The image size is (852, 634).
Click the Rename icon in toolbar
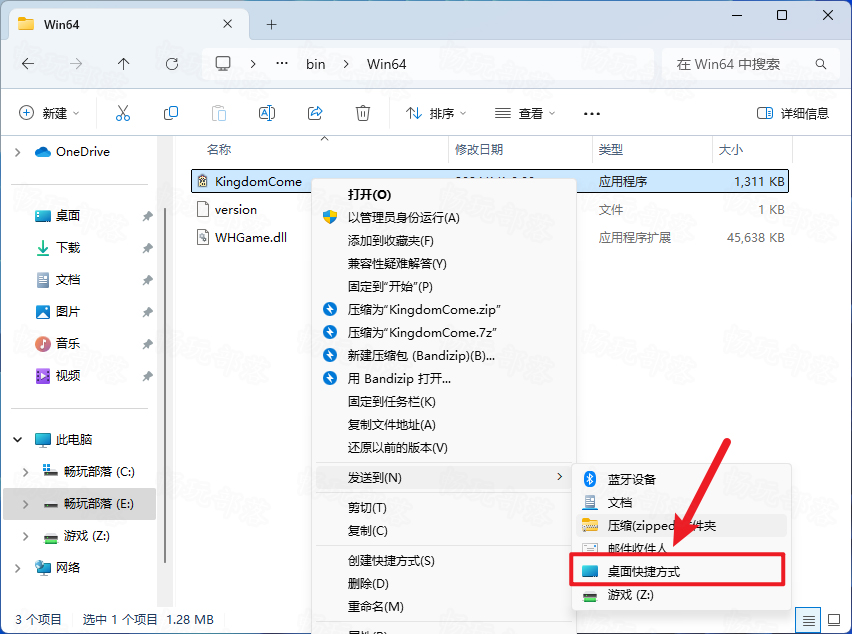point(267,113)
